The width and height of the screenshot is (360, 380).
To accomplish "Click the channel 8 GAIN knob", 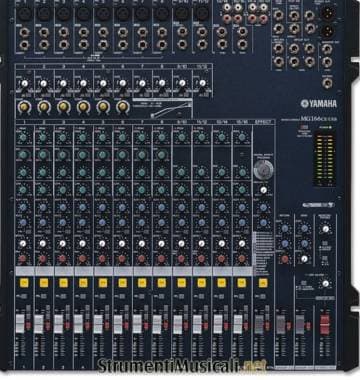I will (162, 83).
